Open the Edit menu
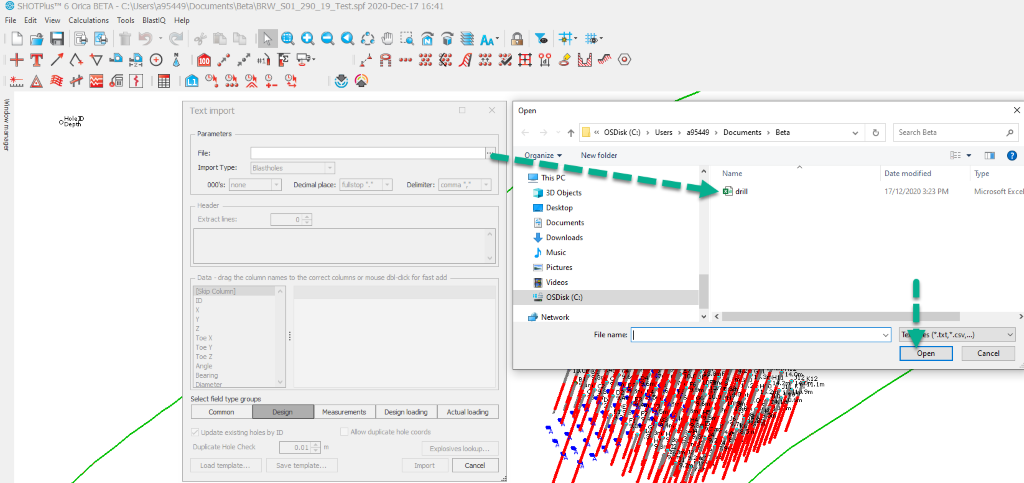 [31, 20]
